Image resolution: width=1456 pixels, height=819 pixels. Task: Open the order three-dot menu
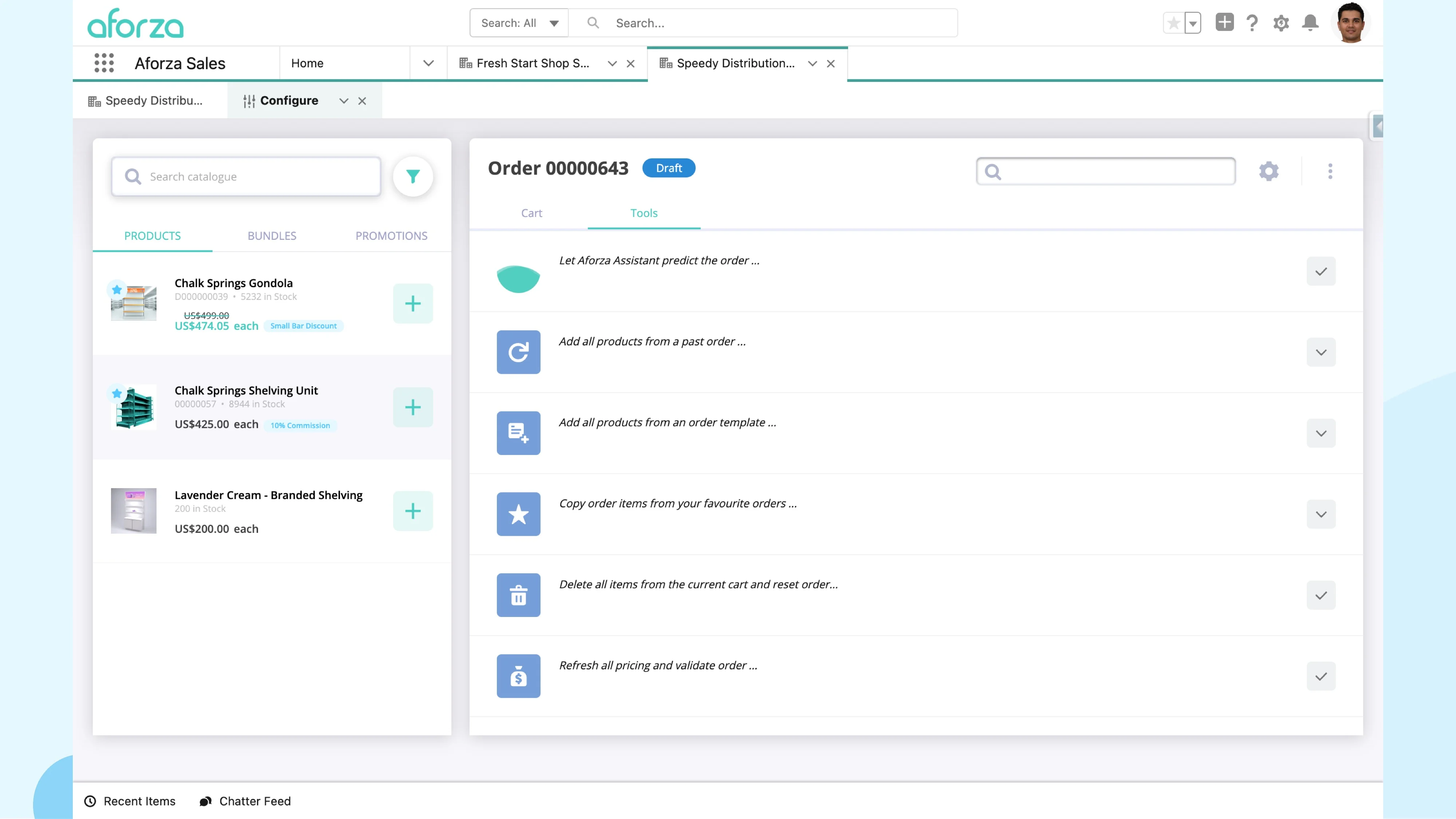tap(1330, 171)
